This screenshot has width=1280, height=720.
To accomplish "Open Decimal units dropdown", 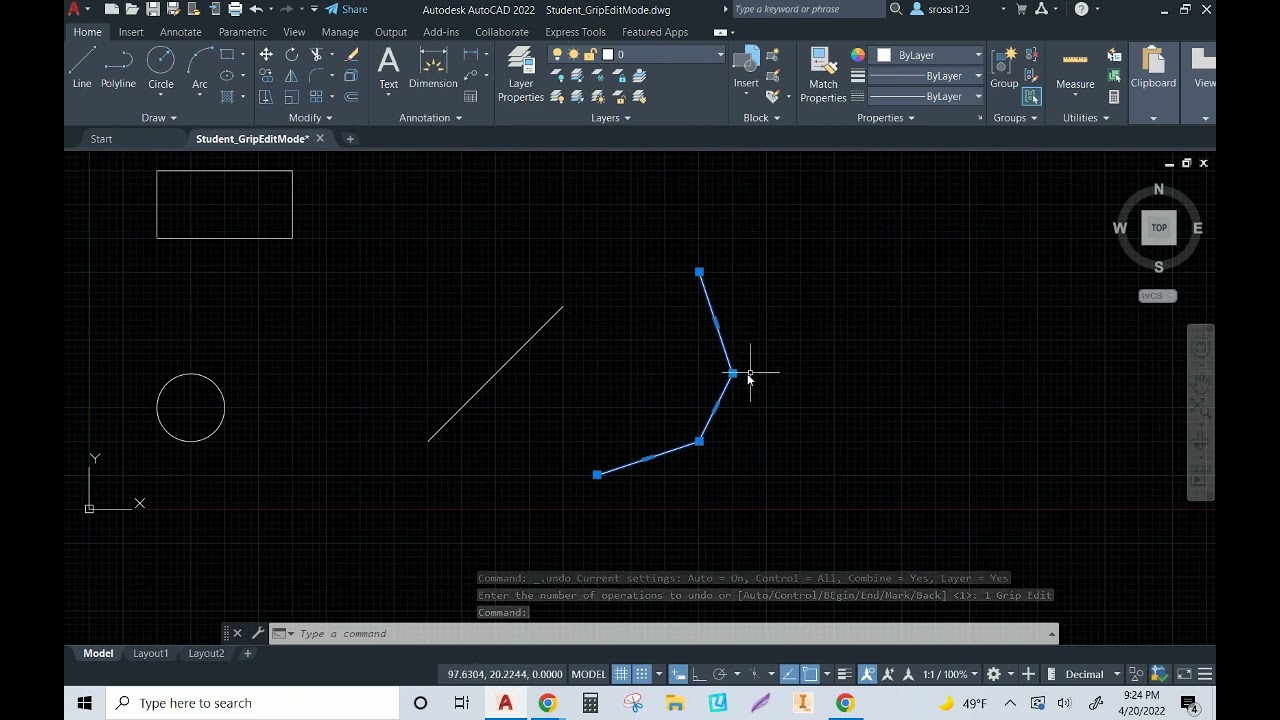I will (1092, 674).
